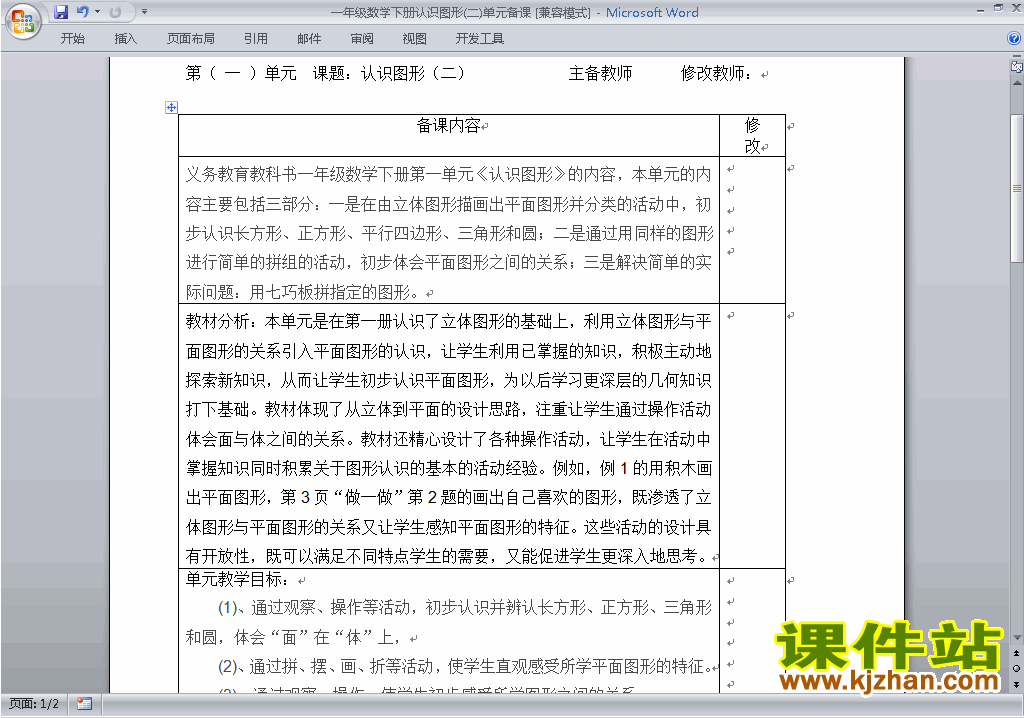Image resolution: width=1024 pixels, height=718 pixels.
Task: Click the macro recording status bar icon
Action: (84, 704)
